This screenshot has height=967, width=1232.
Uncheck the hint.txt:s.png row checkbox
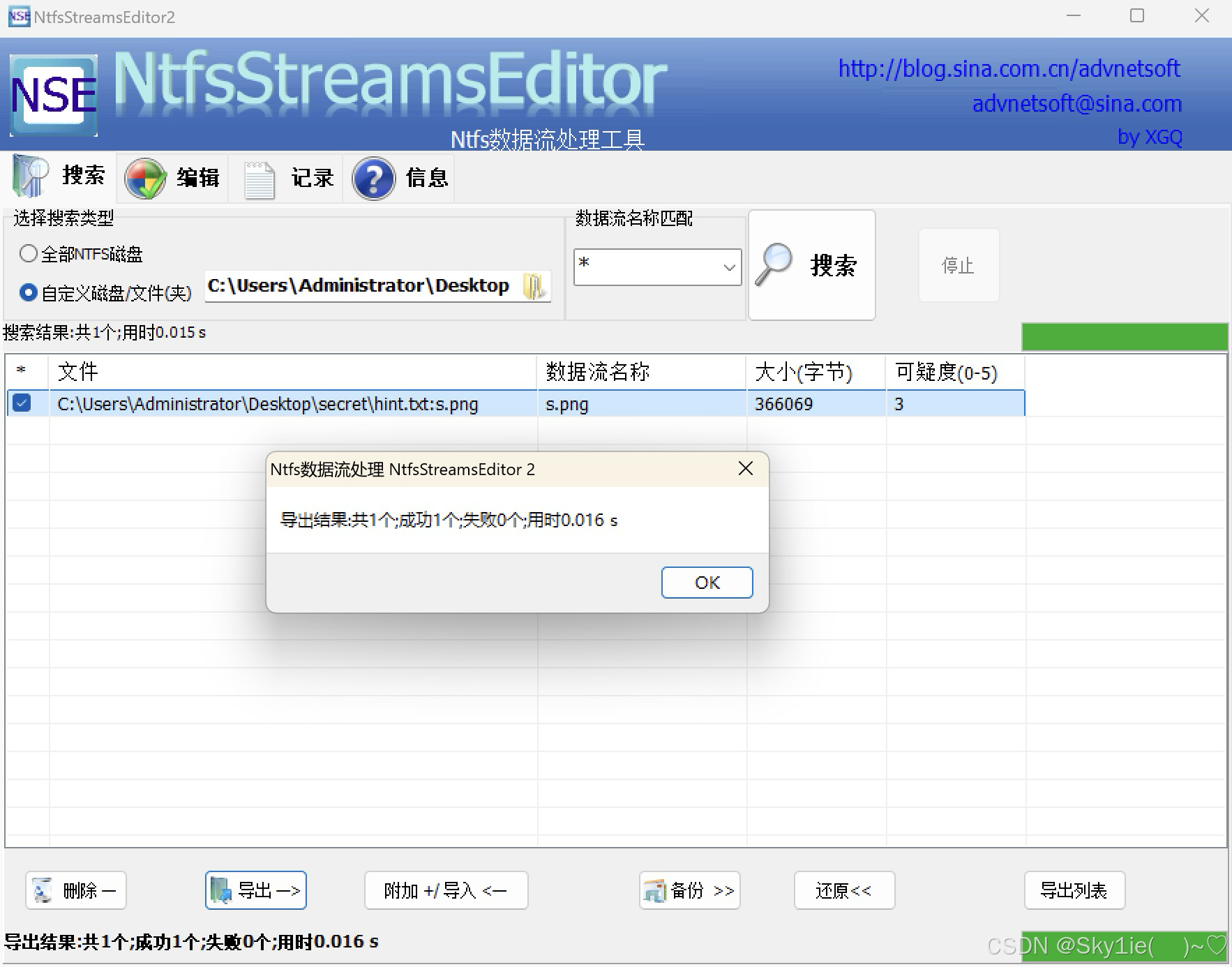tap(22, 403)
